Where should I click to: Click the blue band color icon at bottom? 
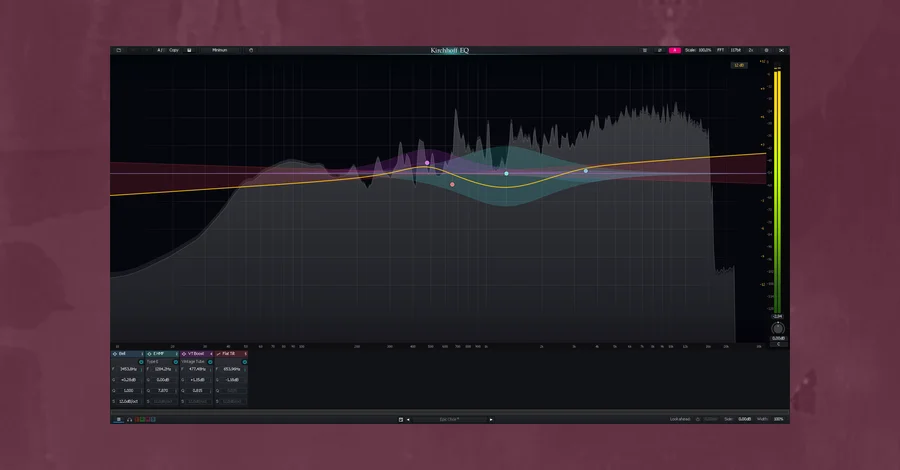click(x=153, y=419)
